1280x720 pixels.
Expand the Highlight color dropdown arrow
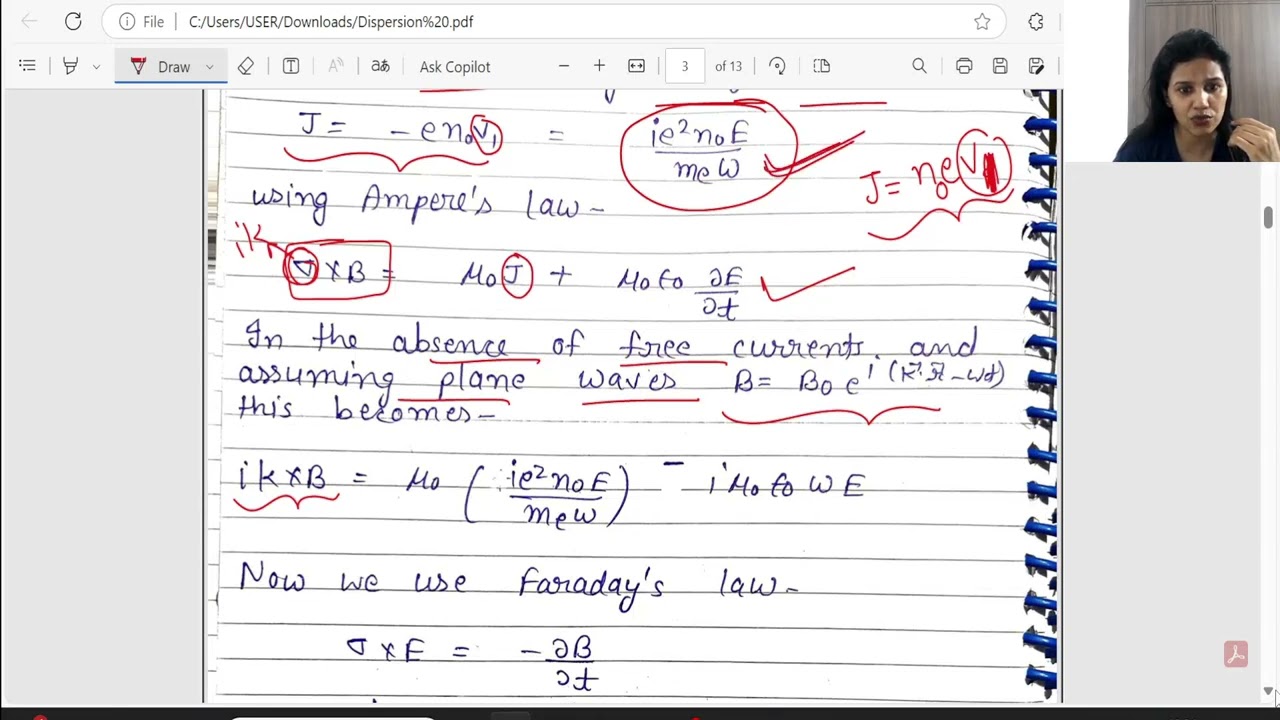tap(96, 67)
